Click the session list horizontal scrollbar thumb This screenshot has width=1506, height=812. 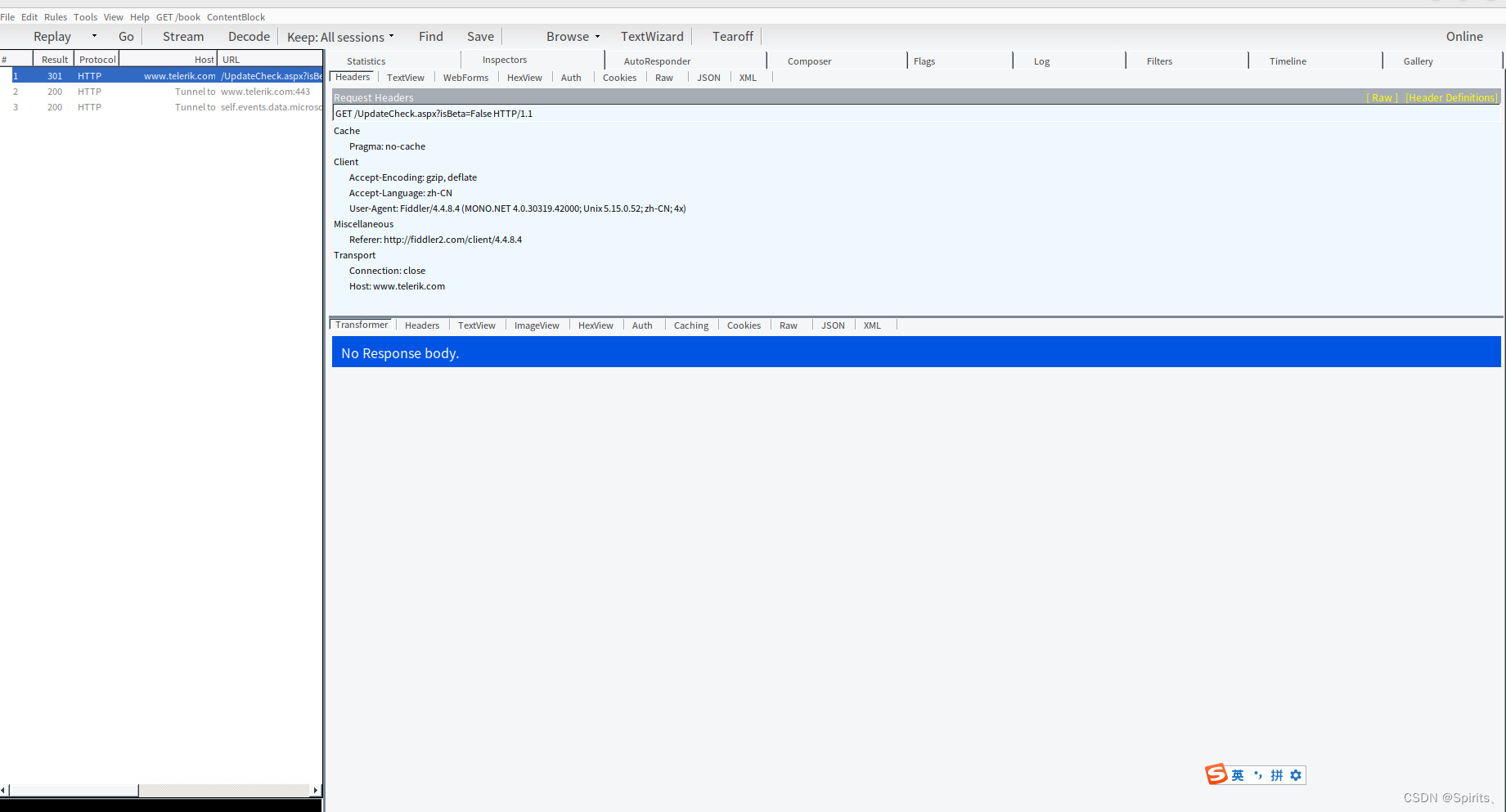[73, 791]
